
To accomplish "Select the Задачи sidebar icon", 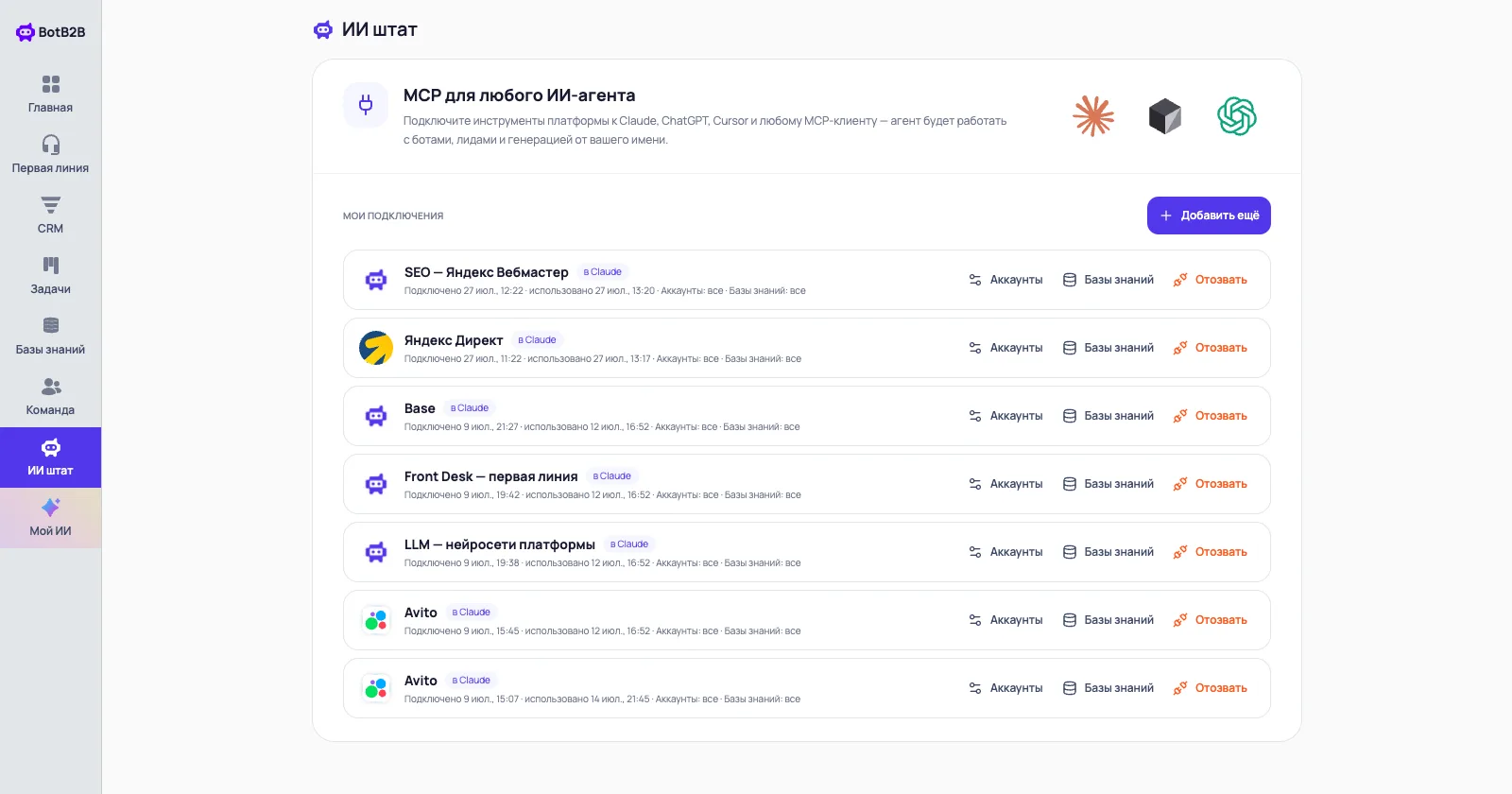I will click(50, 266).
